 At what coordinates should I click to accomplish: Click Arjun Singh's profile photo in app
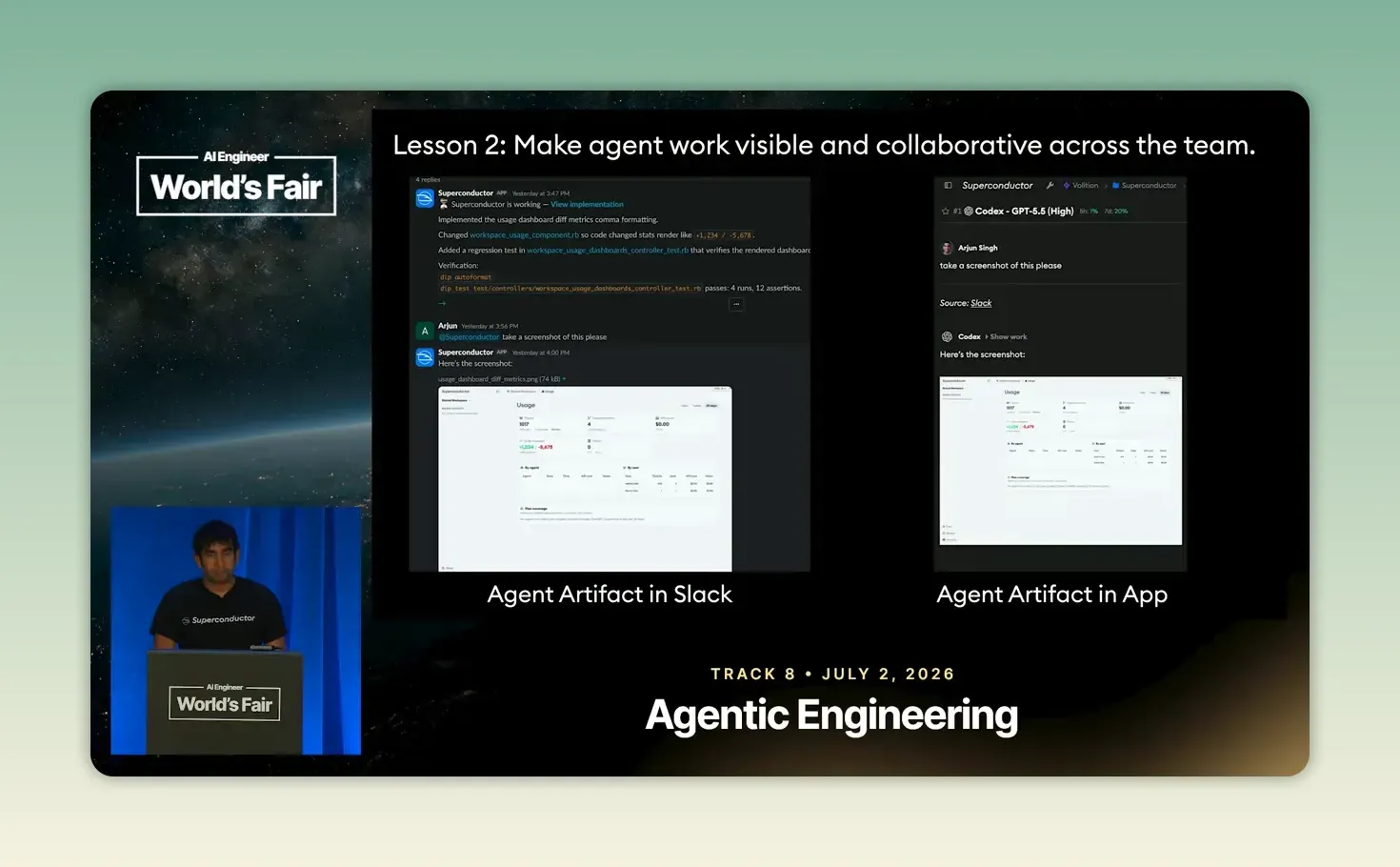pyautogui.click(x=947, y=248)
